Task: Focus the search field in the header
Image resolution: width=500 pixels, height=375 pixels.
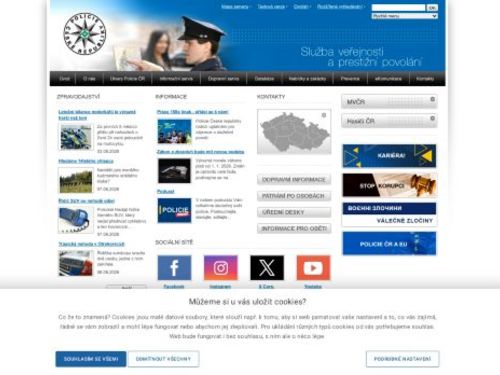Action: (x=399, y=7)
